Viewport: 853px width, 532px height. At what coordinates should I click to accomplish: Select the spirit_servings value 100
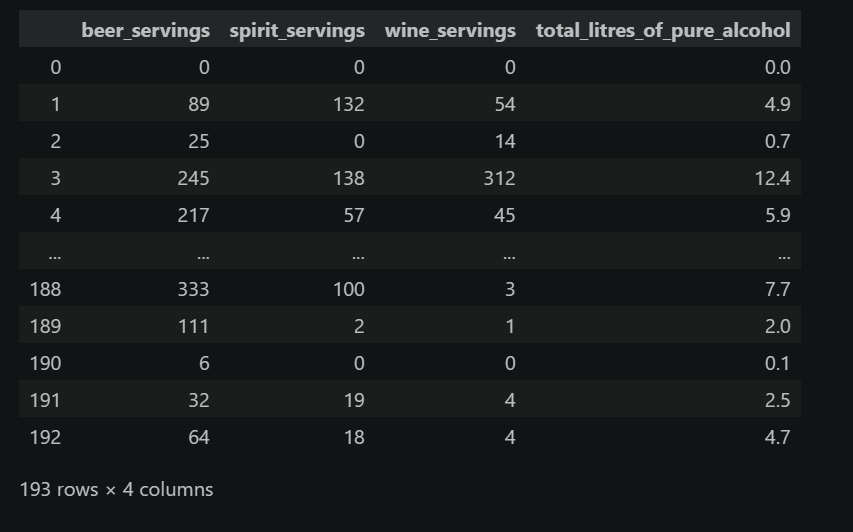349,289
